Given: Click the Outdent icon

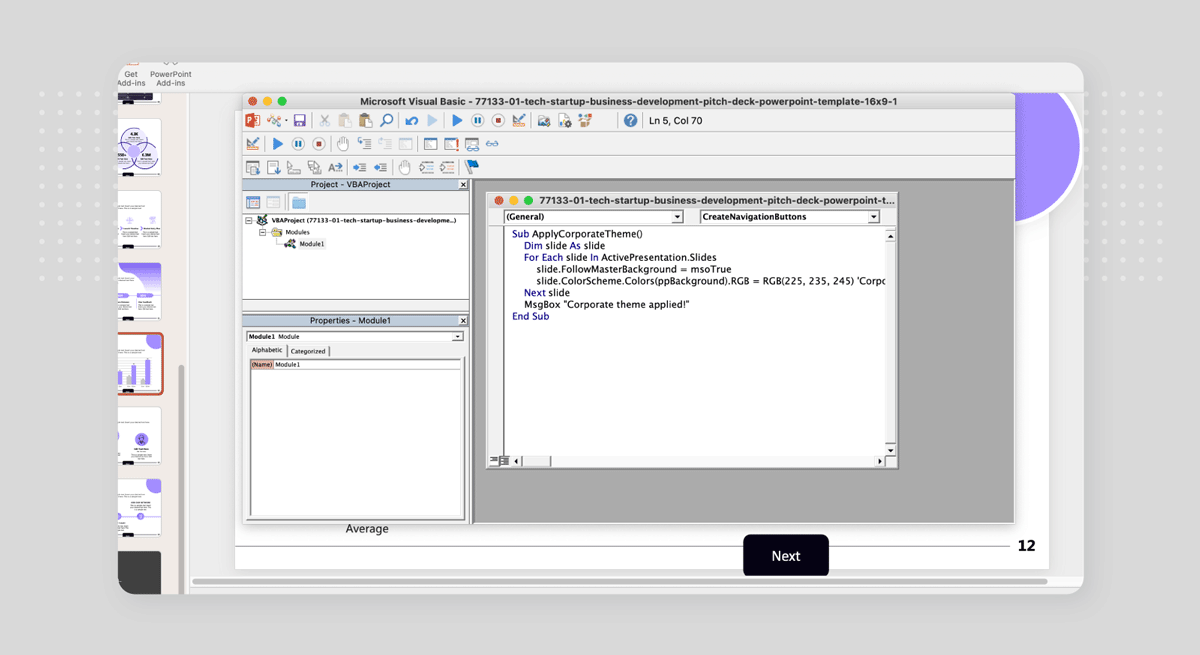Looking at the screenshot, I should pos(380,167).
